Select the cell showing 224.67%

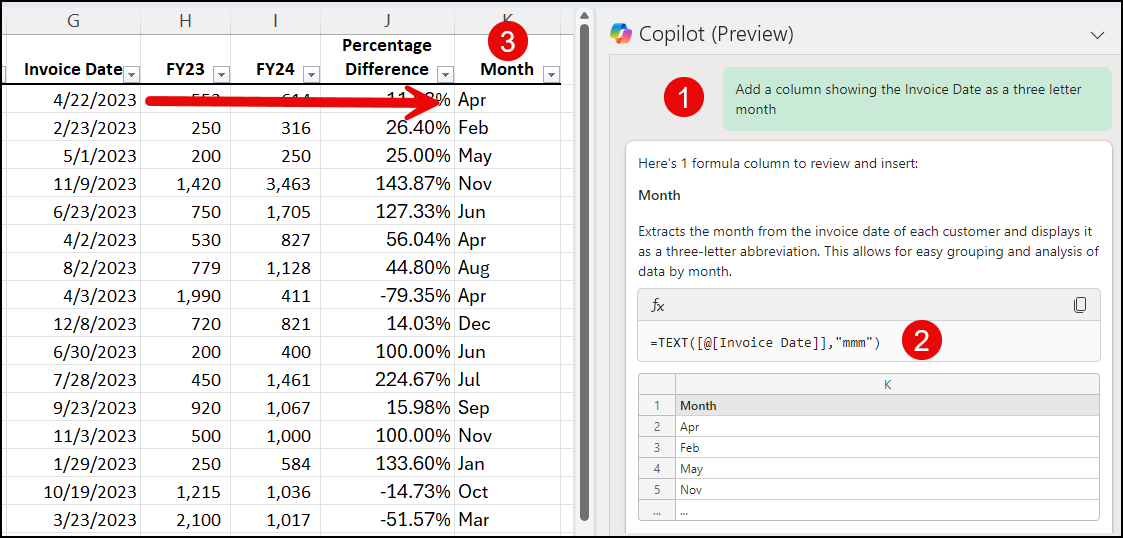(x=387, y=380)
